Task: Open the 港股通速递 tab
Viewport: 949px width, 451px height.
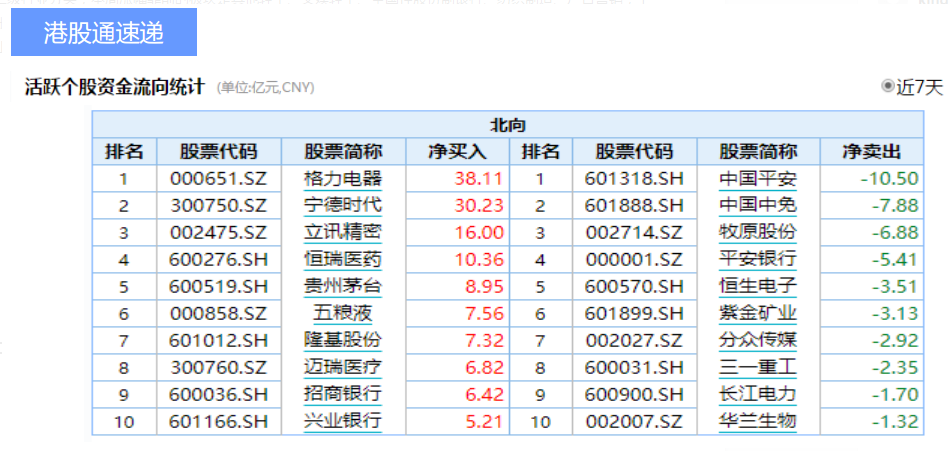Action: pyautogui.click(x=104, y=33)
